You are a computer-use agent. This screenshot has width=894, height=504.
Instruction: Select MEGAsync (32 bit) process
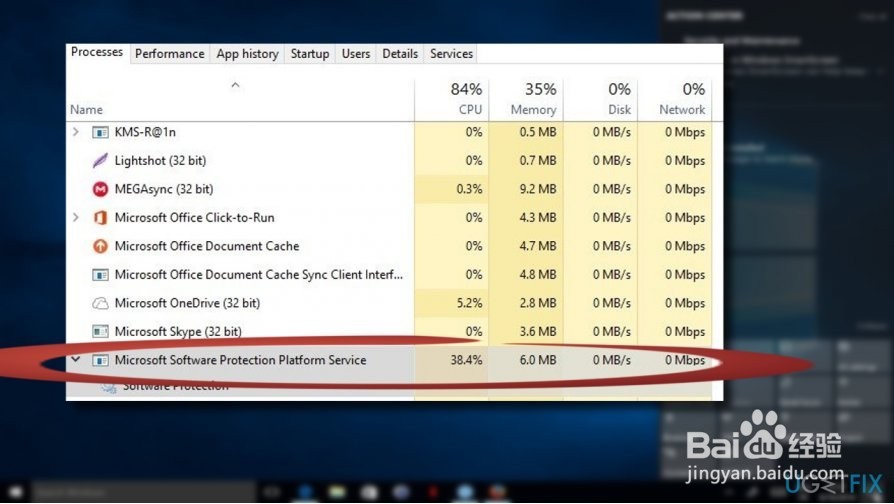click(x=389, y=189)
